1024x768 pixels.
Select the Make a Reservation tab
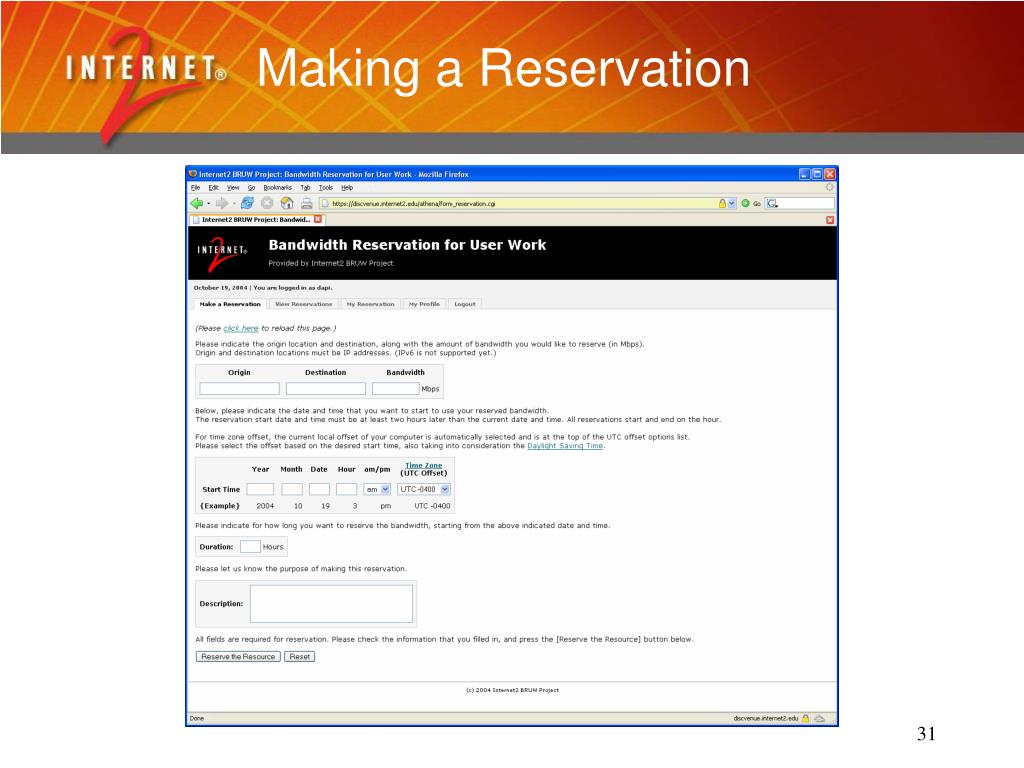tap(230, 304)
